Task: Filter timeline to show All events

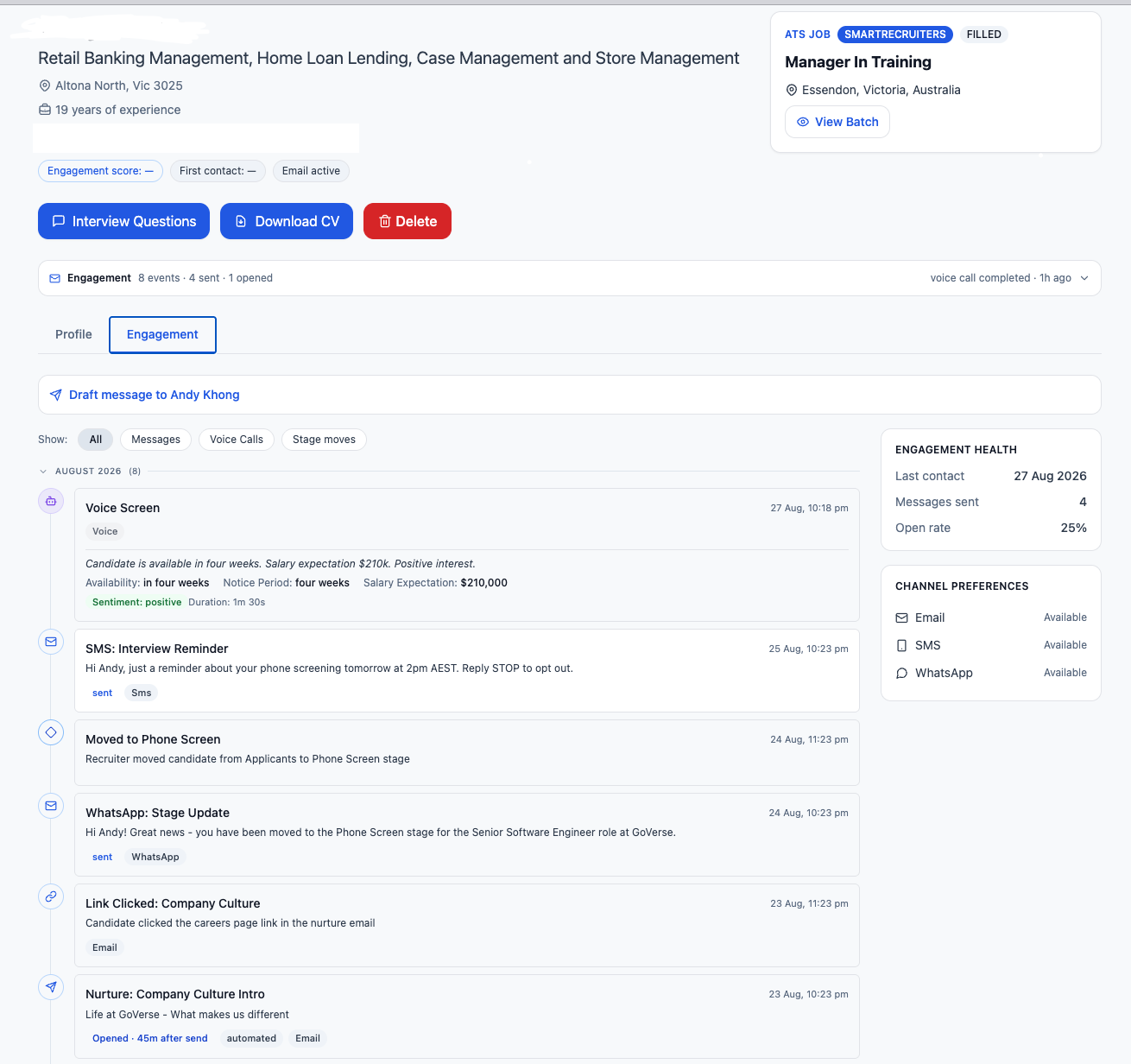Action: (96, 440)
